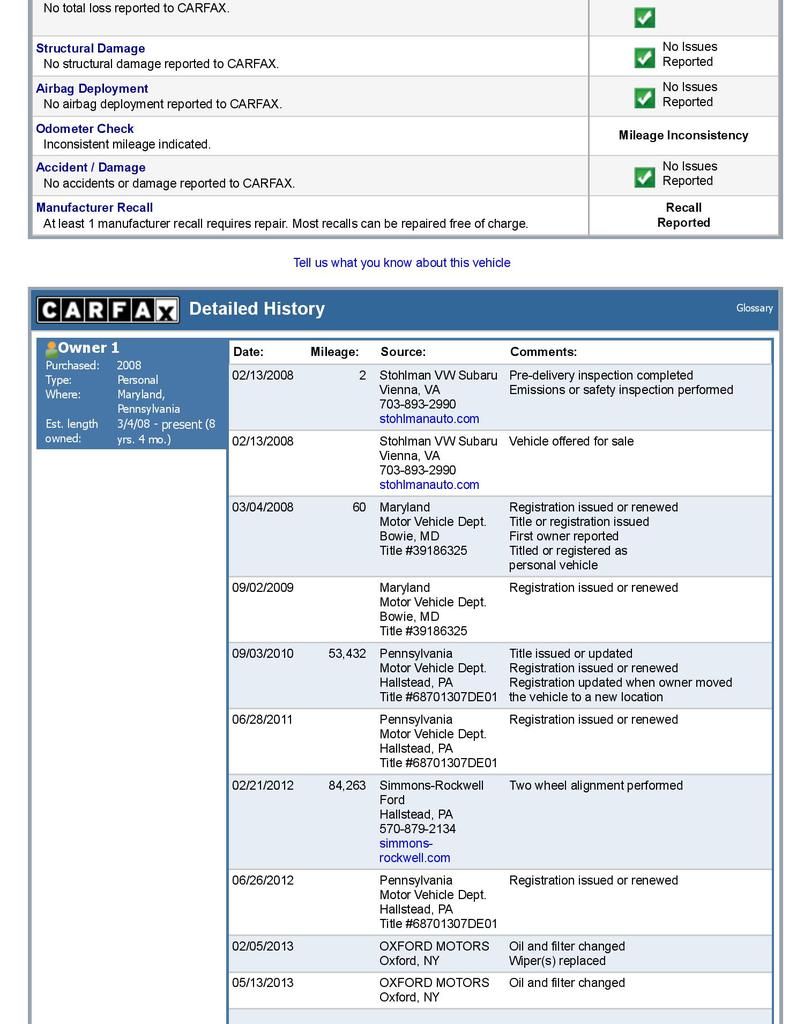The height and width of the screenshot is (1024, 804).
Task: Click 'Title #39186325' in the 09/02/2009 row
Action: [423, 631]
